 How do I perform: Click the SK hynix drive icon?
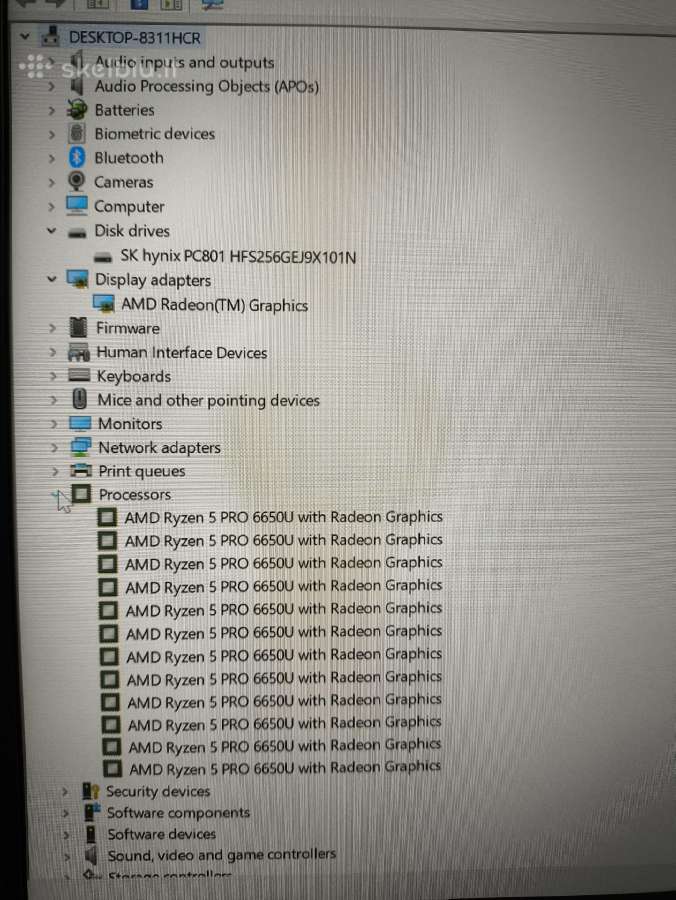click(x=103, y=257)
